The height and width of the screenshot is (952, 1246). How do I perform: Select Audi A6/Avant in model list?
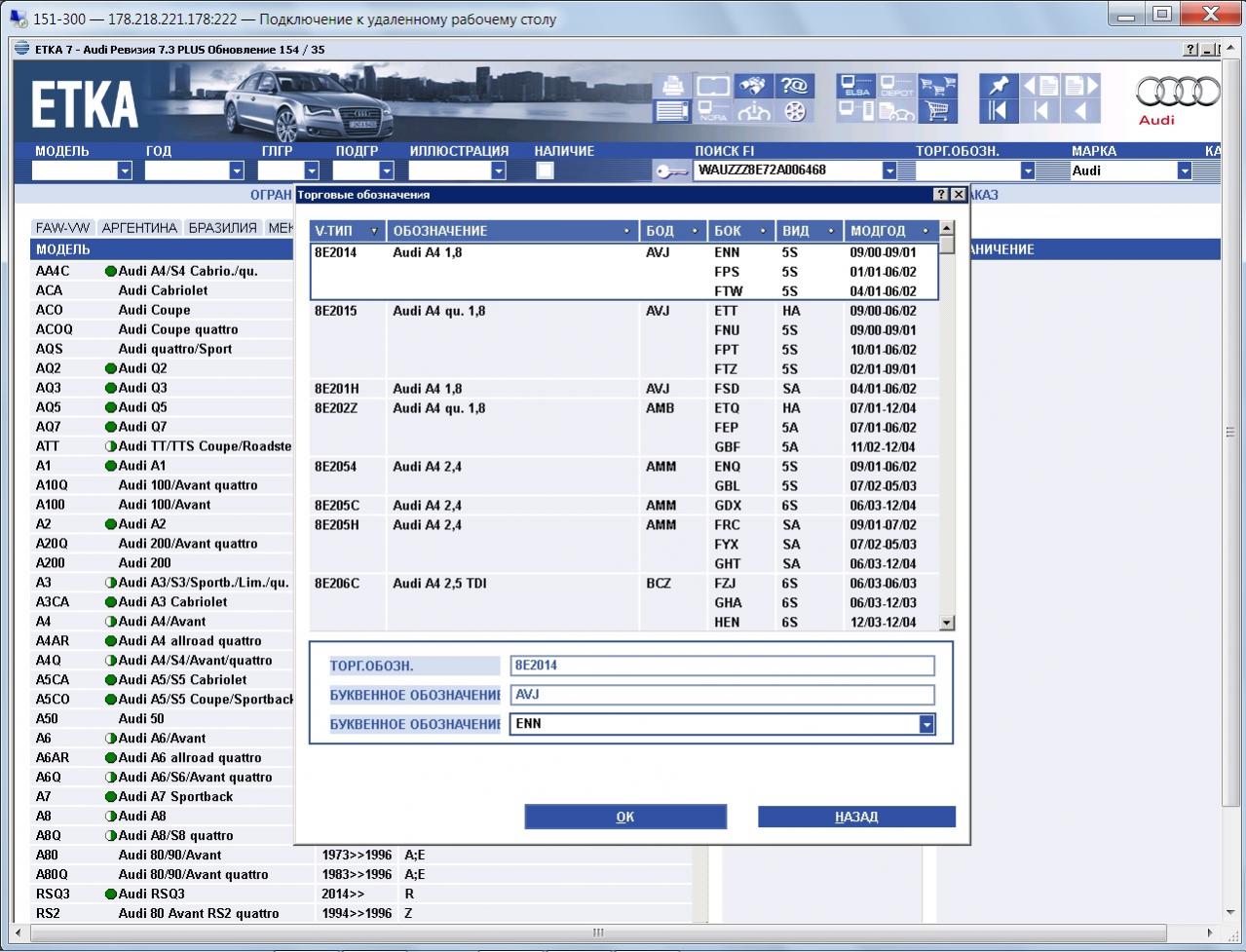click(x=162, y=739)
